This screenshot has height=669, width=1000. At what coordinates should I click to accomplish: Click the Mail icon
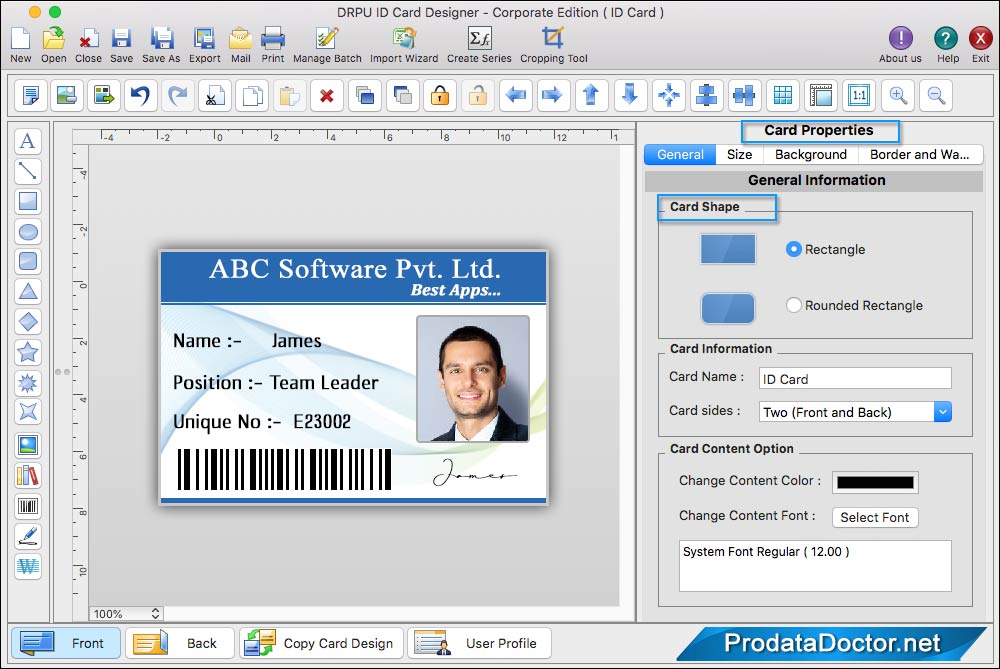[x=240, y=45]
